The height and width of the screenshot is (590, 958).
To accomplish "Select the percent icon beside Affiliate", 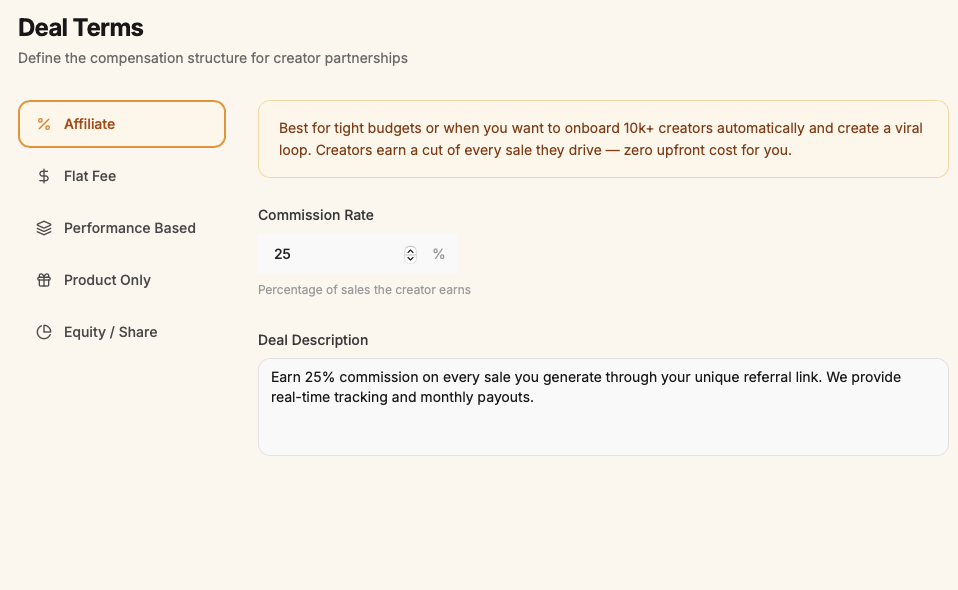I will point(43,124).
